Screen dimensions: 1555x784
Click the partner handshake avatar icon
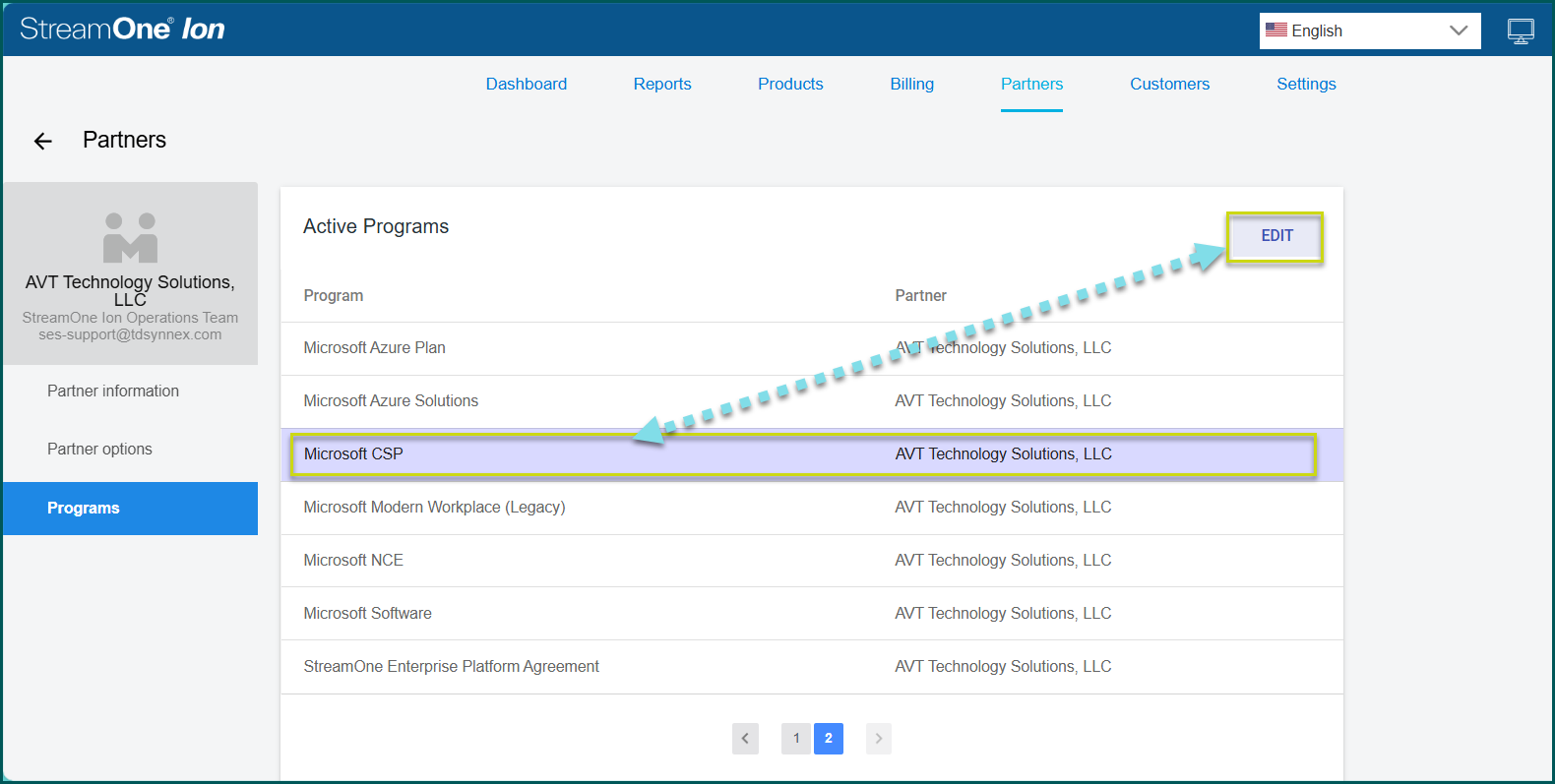131,237
